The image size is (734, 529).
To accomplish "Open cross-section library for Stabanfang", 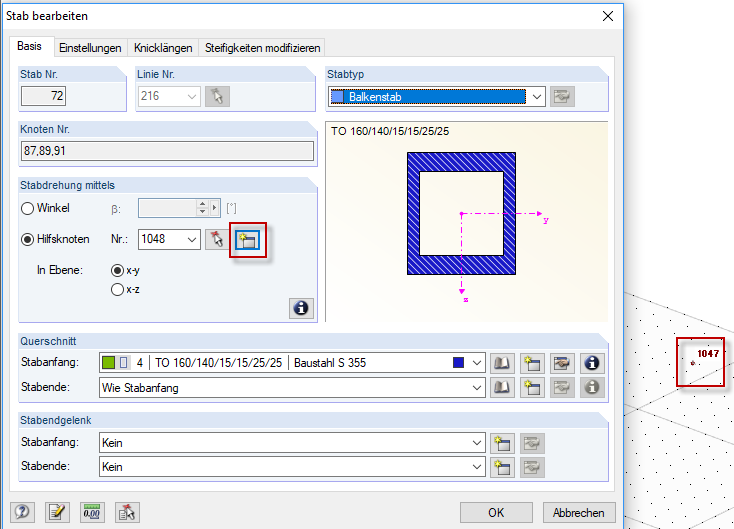I will click(x=502, y=363).
